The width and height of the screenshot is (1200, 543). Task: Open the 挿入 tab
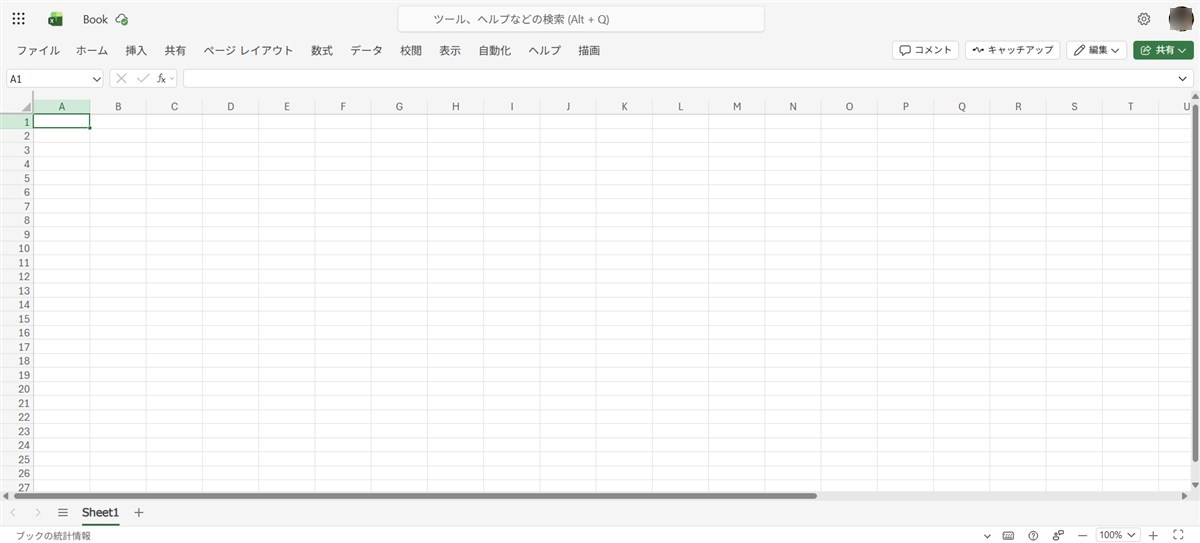(136, 50)
